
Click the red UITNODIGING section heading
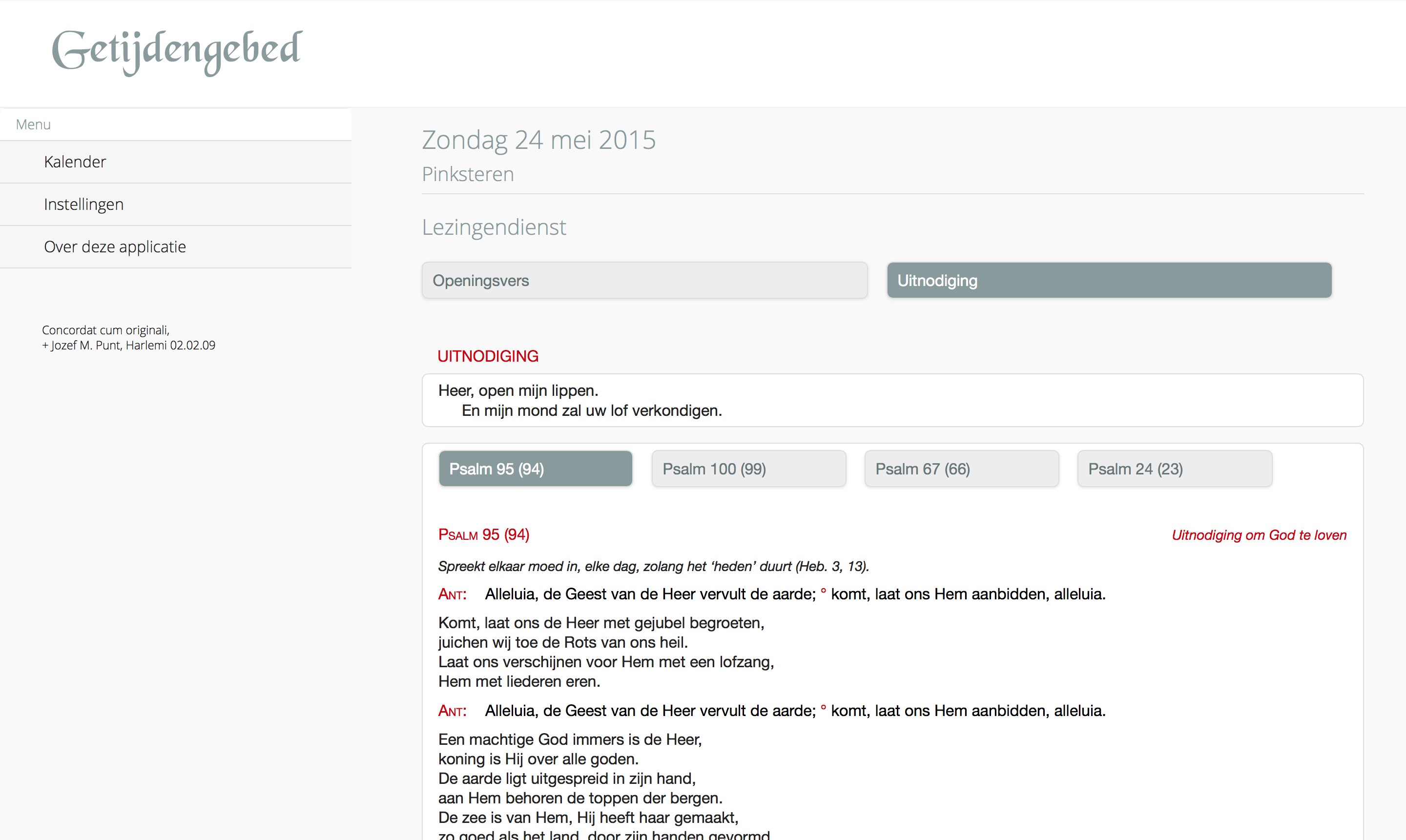click(487, 356)
